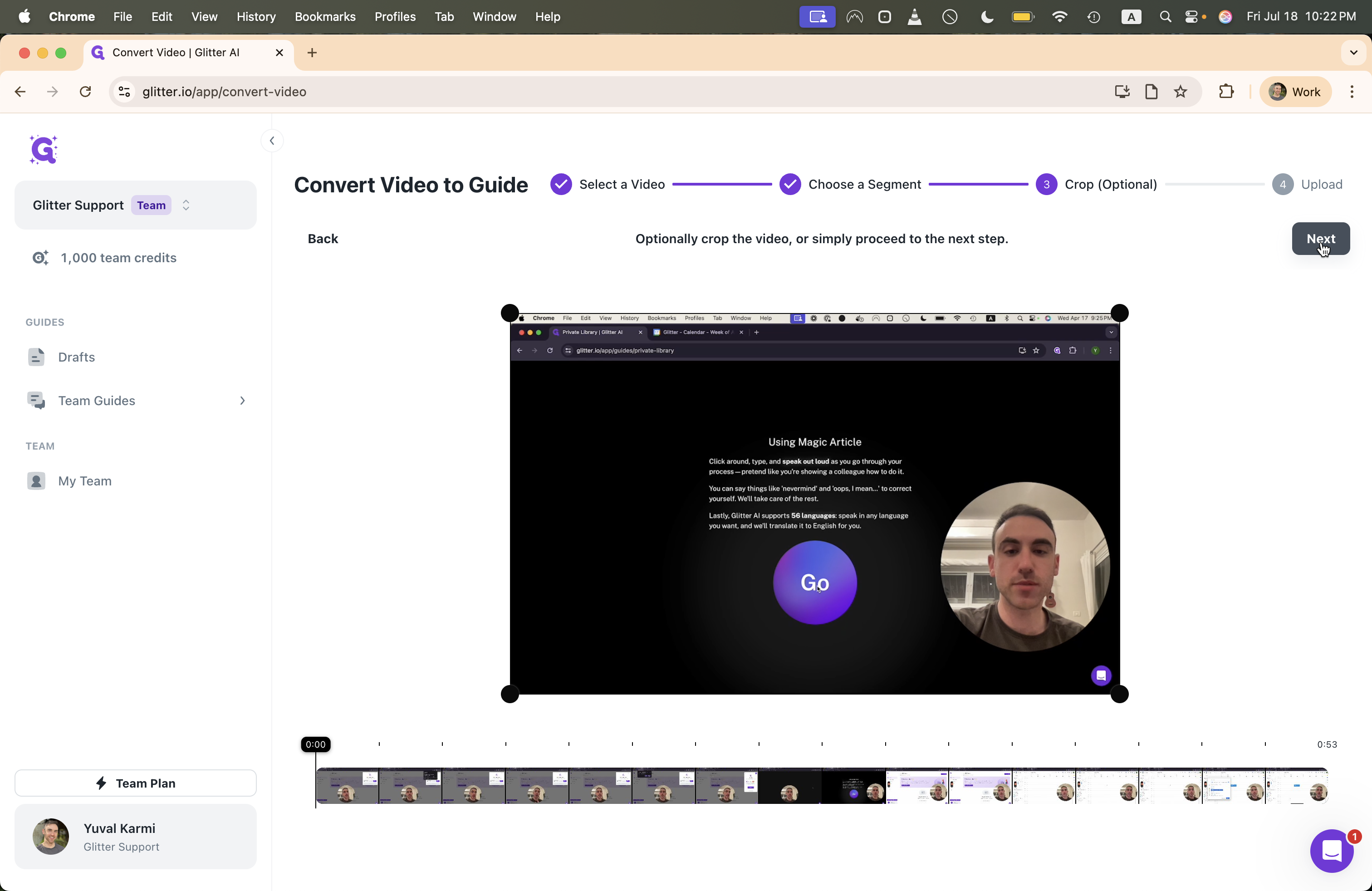Click the team credits icon

(40, 258)
